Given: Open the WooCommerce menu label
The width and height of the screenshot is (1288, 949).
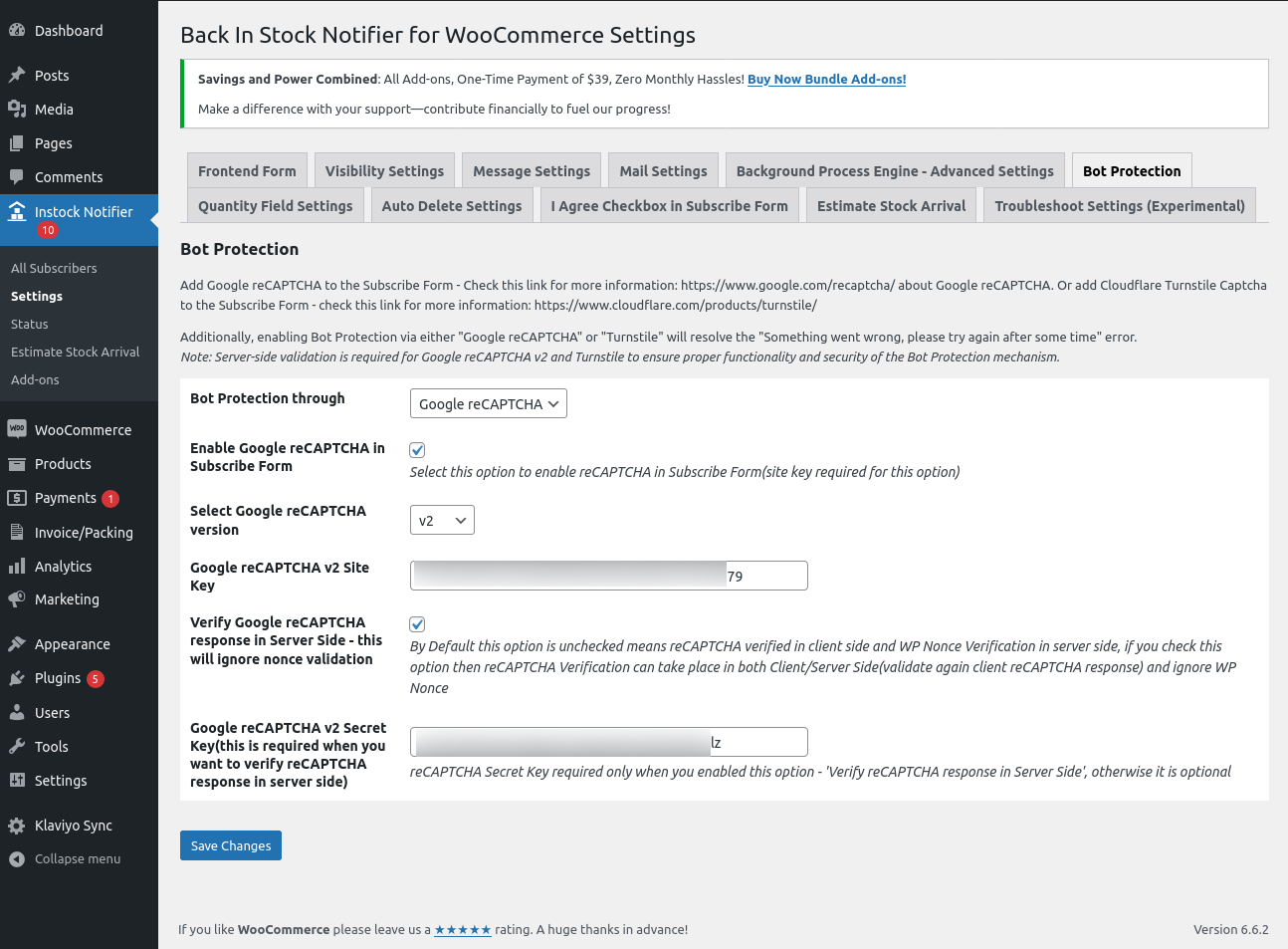Looking at the screenshot, I should [x=83, y=430].
